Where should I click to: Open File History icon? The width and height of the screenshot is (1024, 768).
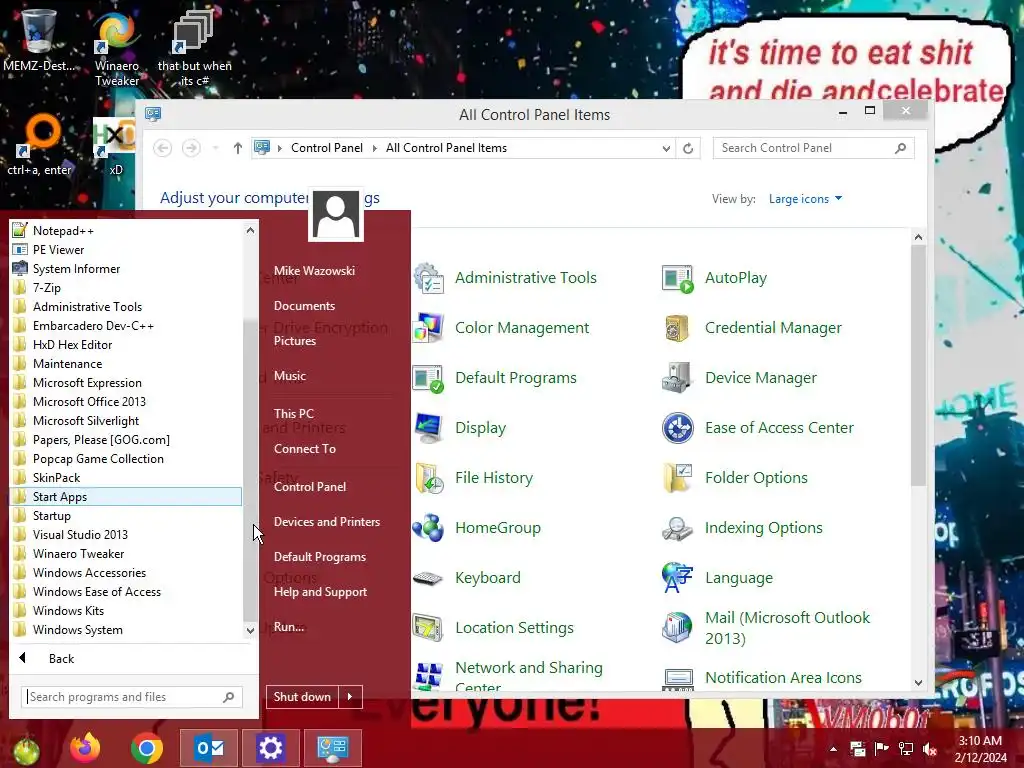(x=428, y=478)
